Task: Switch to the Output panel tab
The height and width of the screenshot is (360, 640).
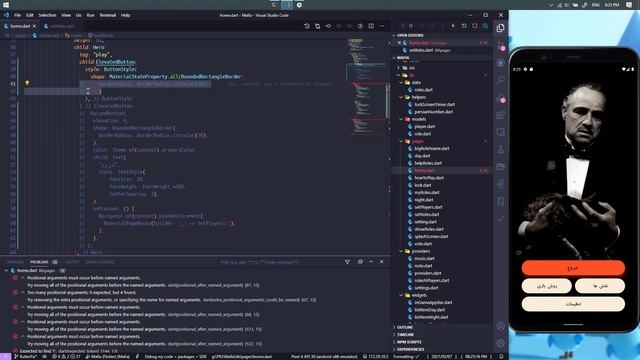Action: [72, 262]
